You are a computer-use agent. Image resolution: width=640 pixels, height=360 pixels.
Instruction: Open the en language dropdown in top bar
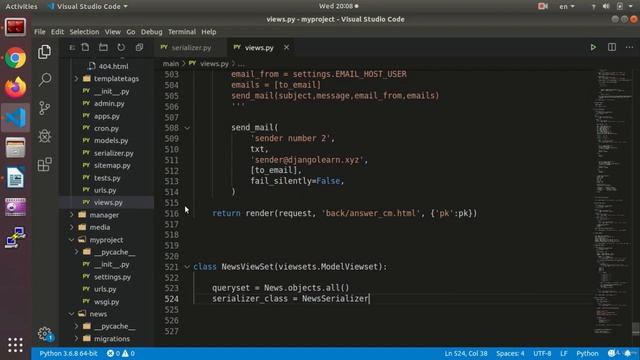(x=567, y=7)
